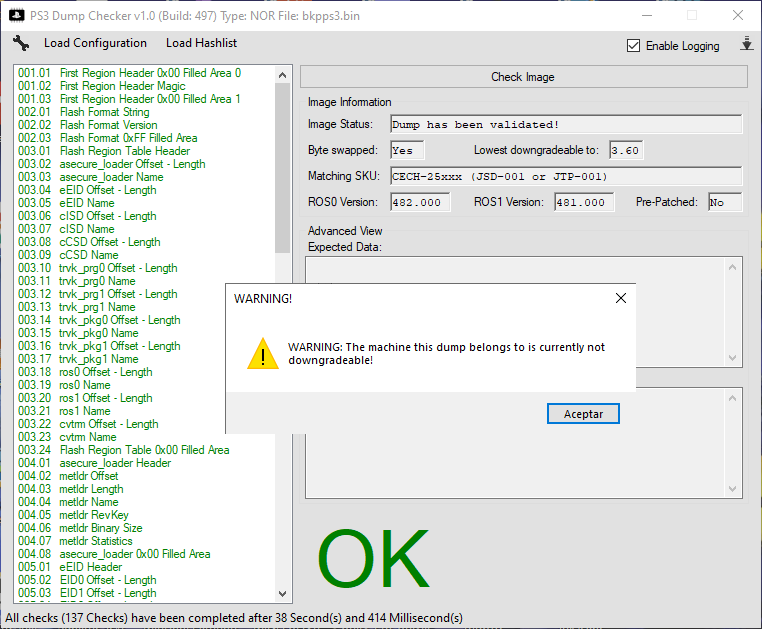Viewport: 762px width, 629px height.
Task: Select '004.05 metldr RevKey' row
Action: (73, 515)
